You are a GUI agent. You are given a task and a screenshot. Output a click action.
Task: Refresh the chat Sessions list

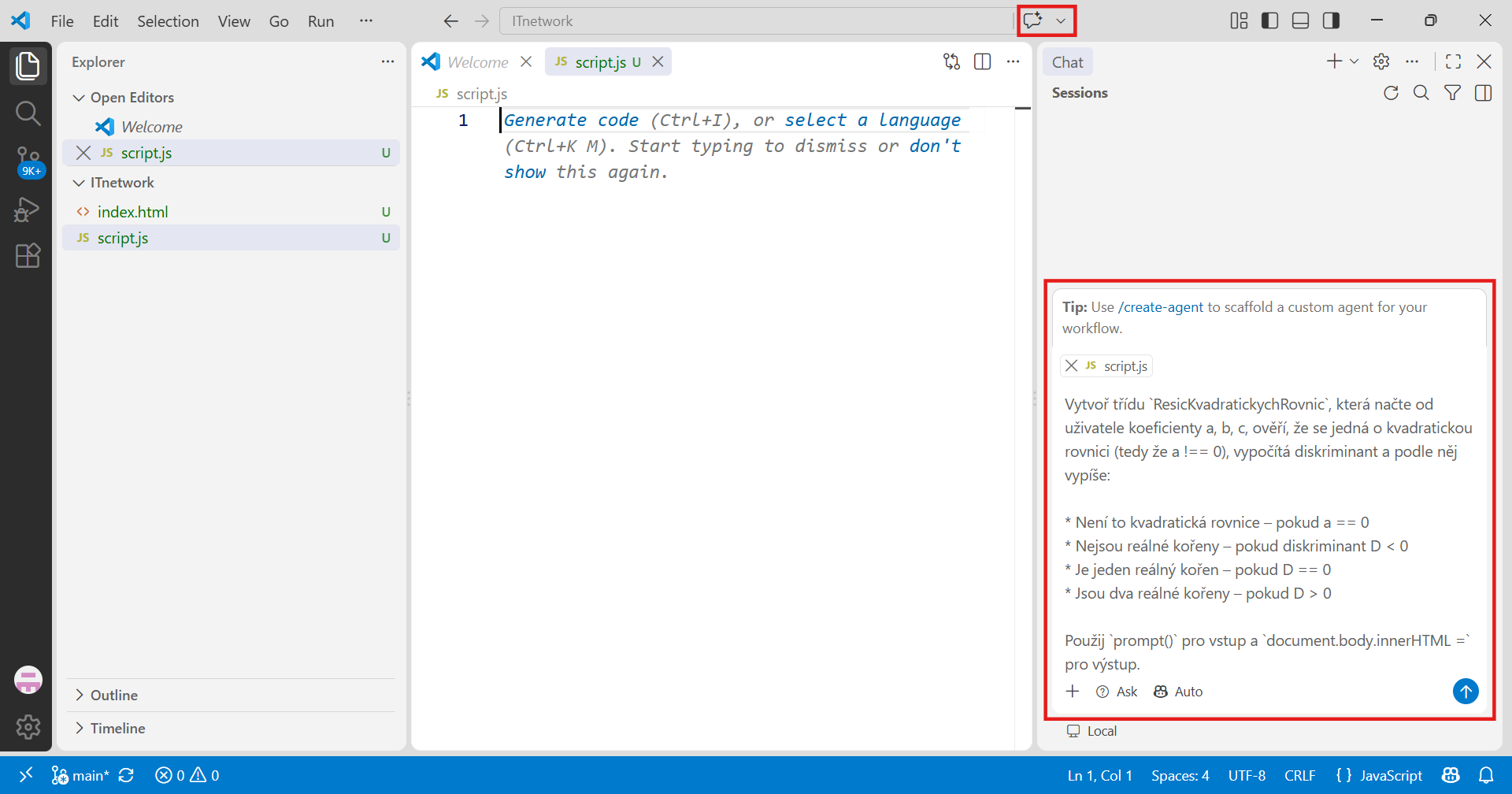[x=1392, y=93]
